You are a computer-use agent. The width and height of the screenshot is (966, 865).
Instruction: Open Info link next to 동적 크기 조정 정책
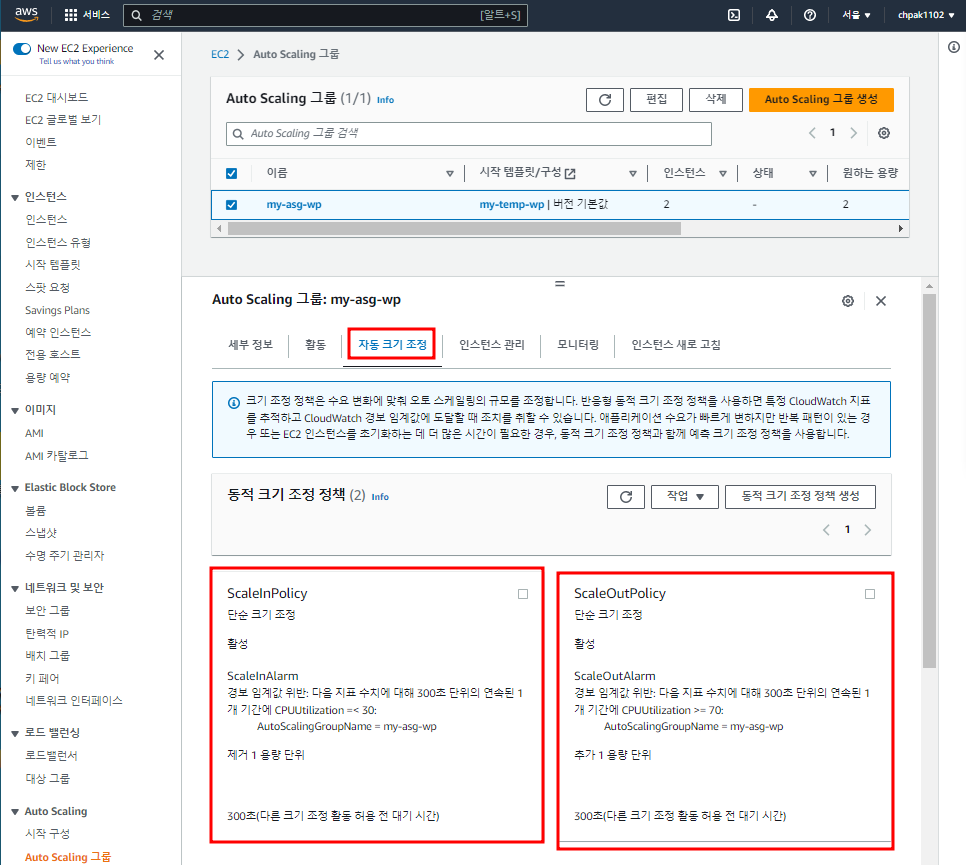click(380, 497)
